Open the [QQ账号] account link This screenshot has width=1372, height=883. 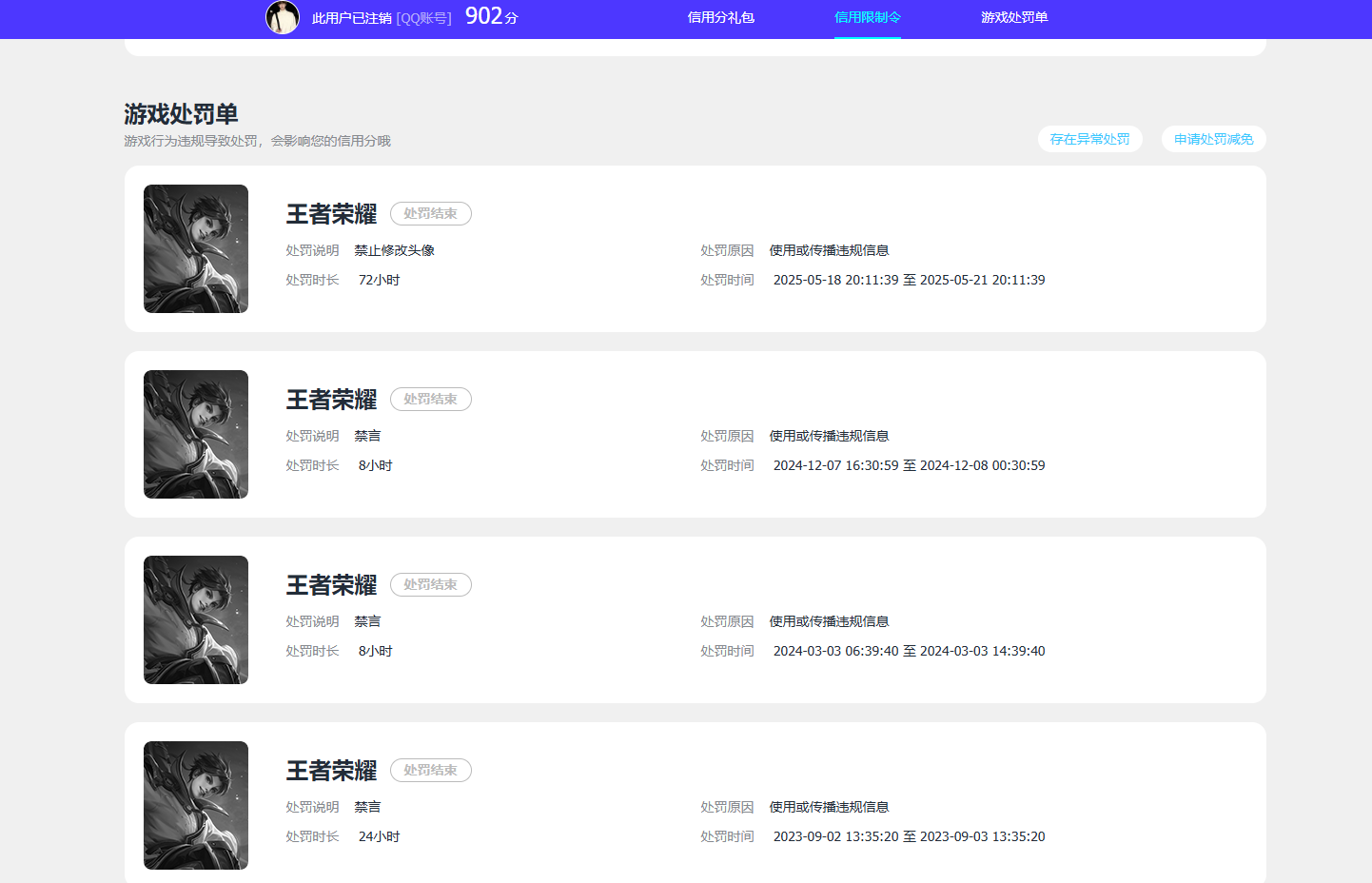[424, 18]
